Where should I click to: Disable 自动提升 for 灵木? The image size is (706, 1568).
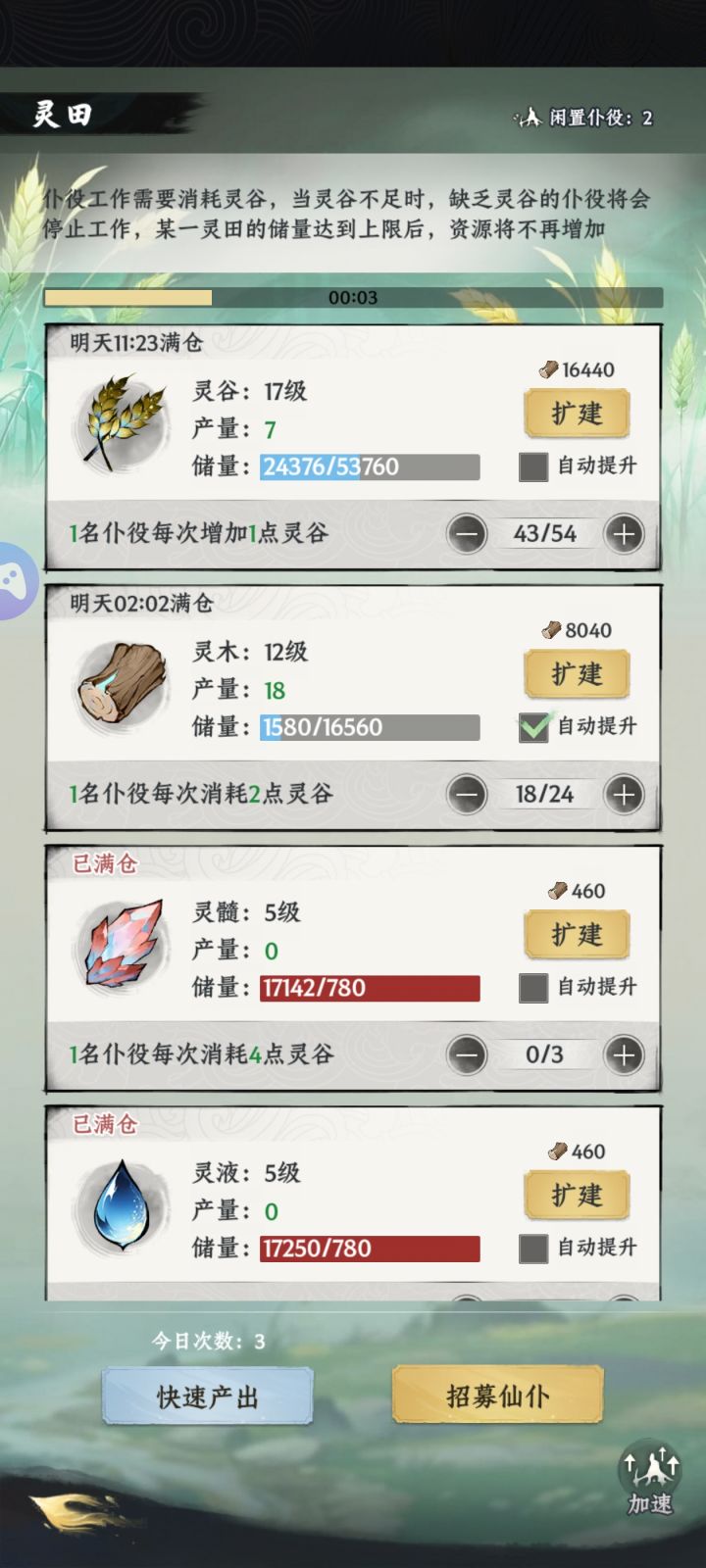533,727
